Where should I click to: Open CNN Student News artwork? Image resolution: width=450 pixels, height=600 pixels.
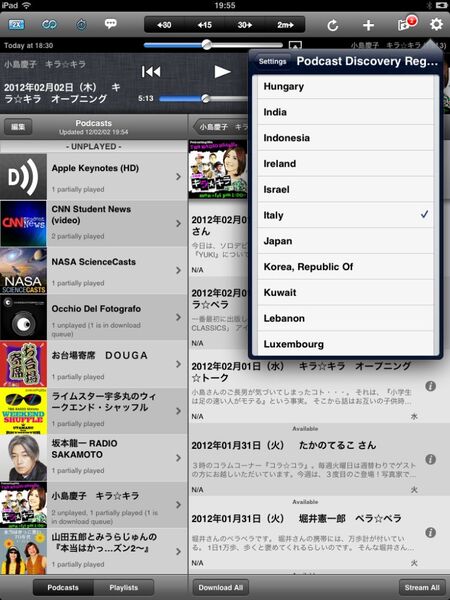pyautogui.click(x=23, y=223)
